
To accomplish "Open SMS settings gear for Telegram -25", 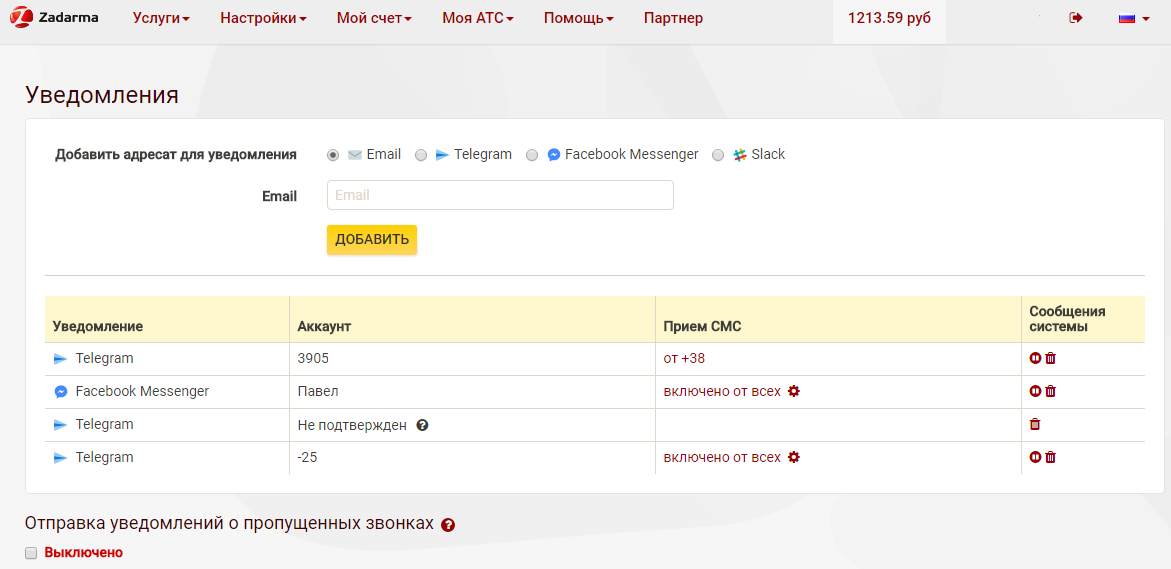I will click(x=794, y=457).
